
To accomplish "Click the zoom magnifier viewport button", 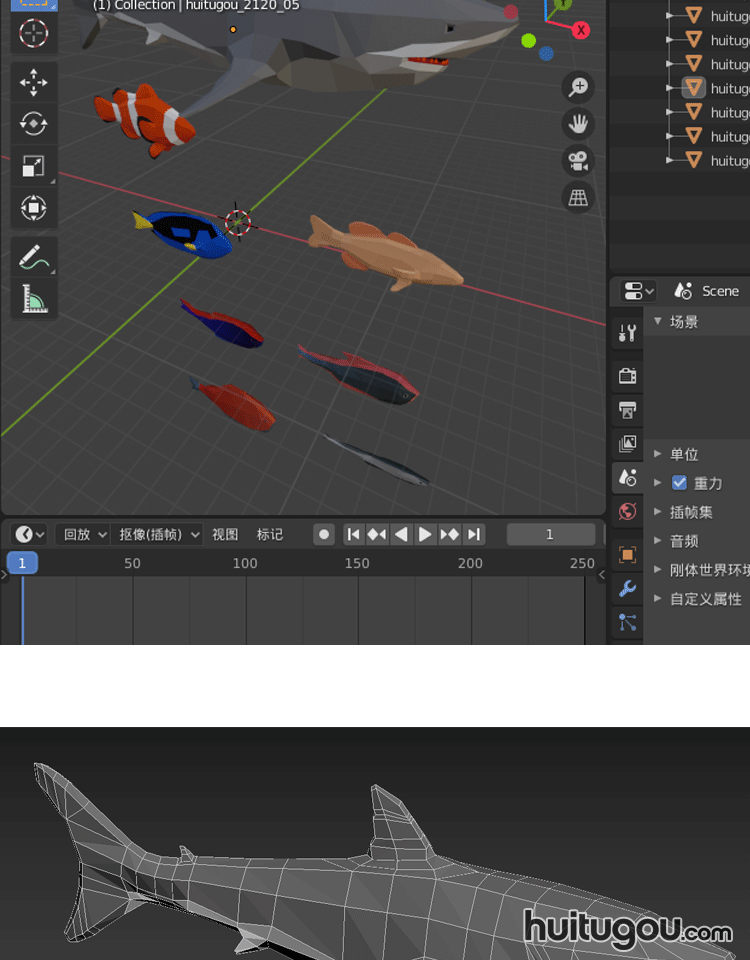I will coord(578,87).
